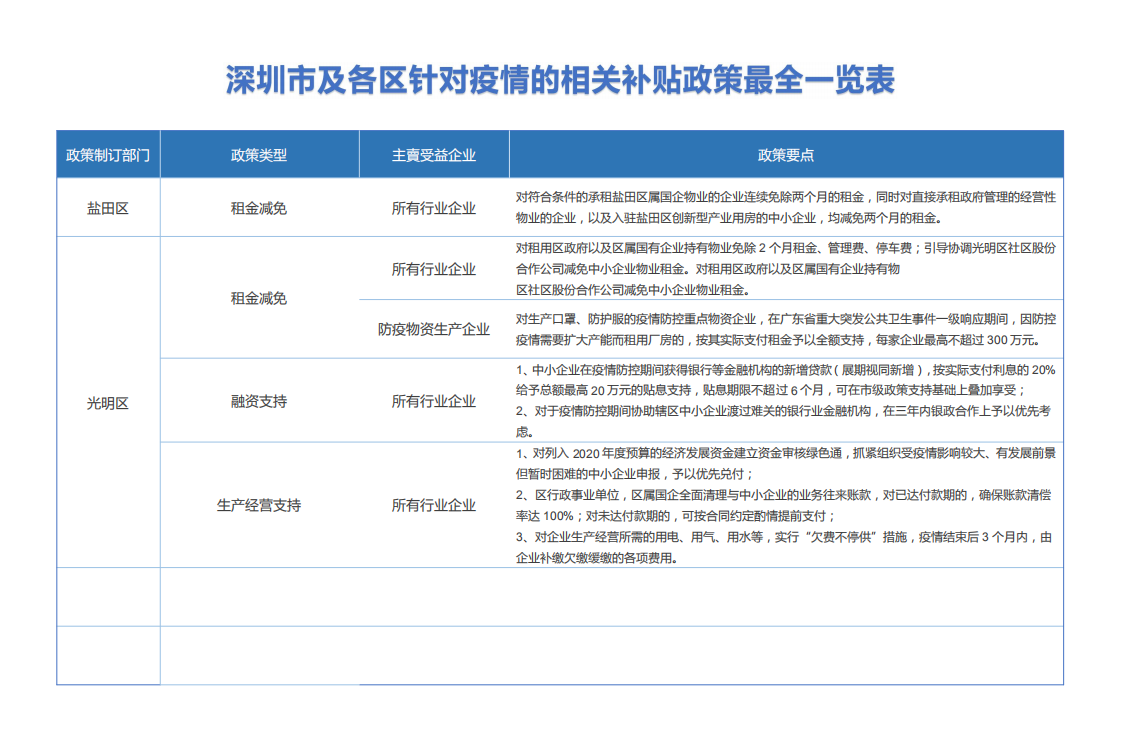Click the first empty row below 光明区
1123x756 pixels.
pos(560,597)
